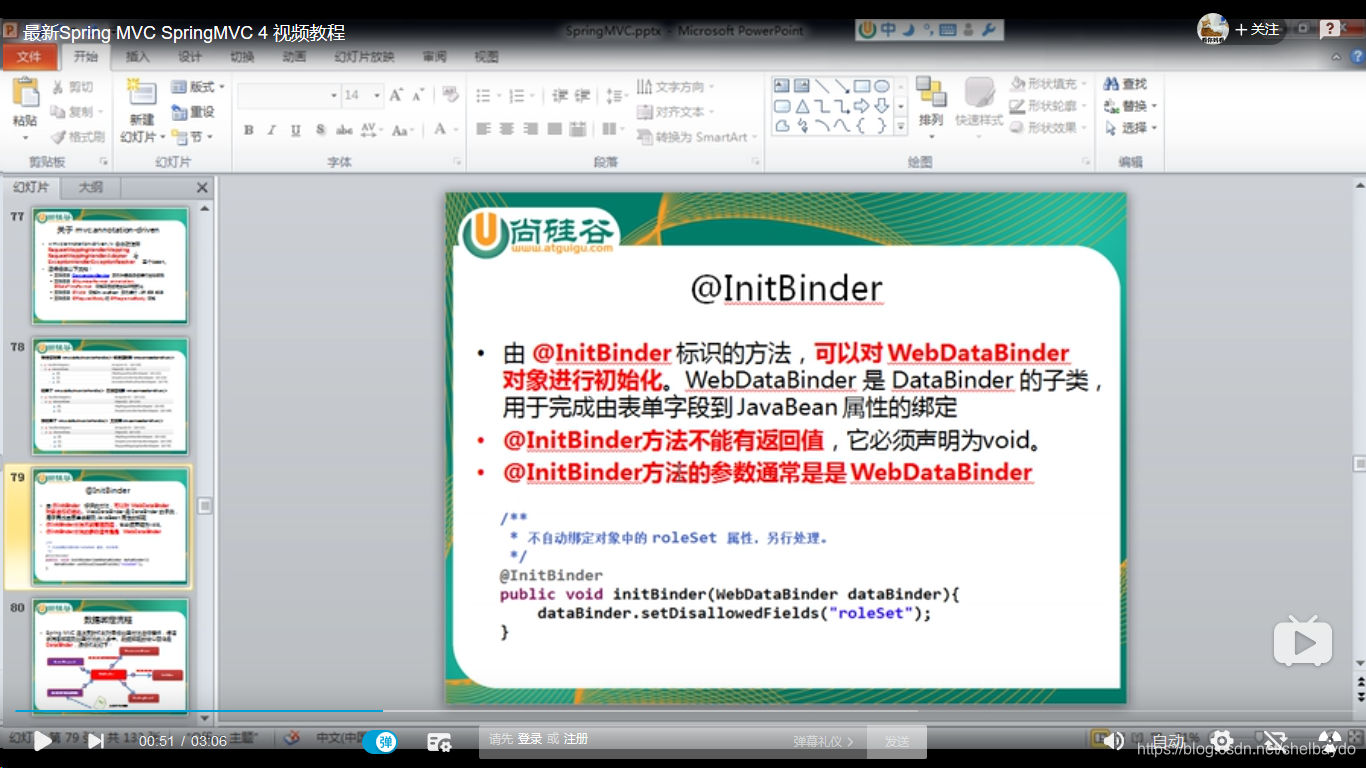Apply Italic formatting
The width and height of the screenshot is (1366, 768).
point(272,130)
